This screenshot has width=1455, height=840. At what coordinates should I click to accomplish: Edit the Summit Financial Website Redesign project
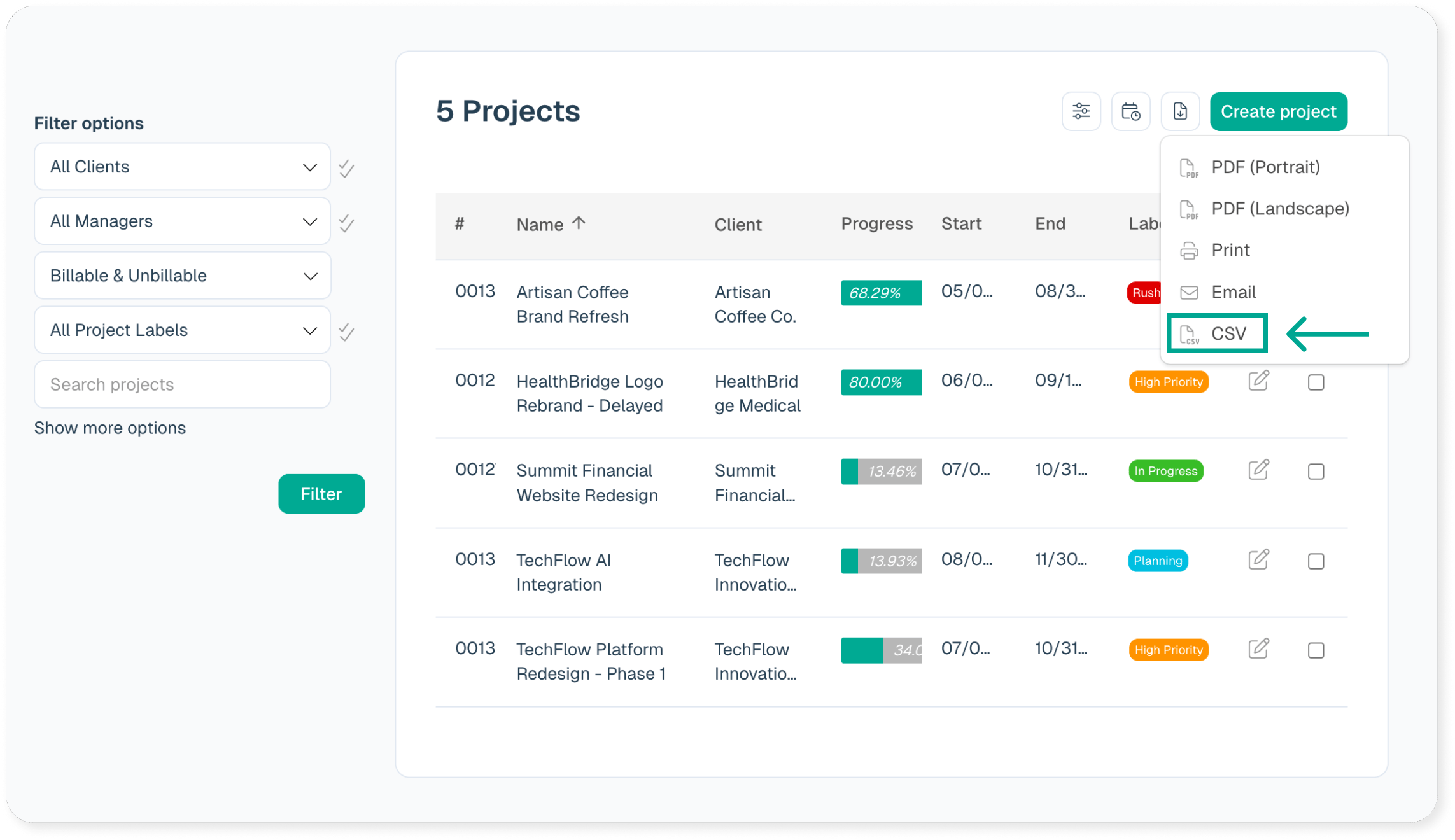tap(1258, 470)
